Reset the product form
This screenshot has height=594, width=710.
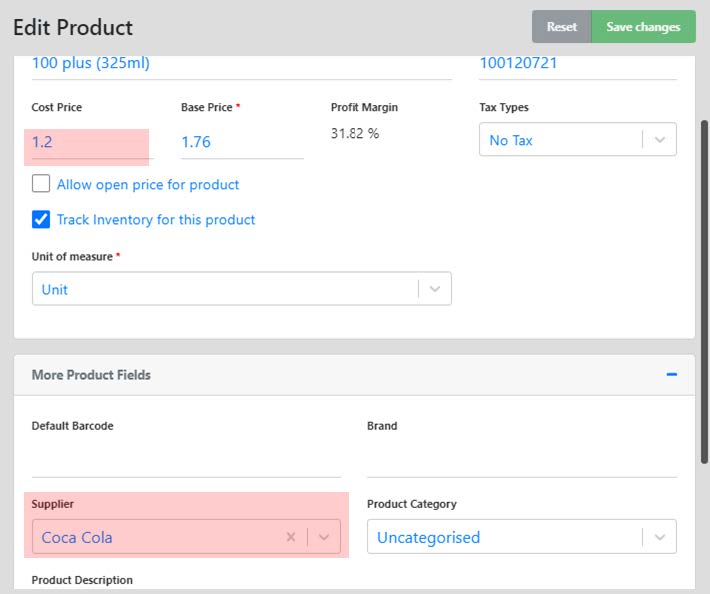[x=561, y=27]
